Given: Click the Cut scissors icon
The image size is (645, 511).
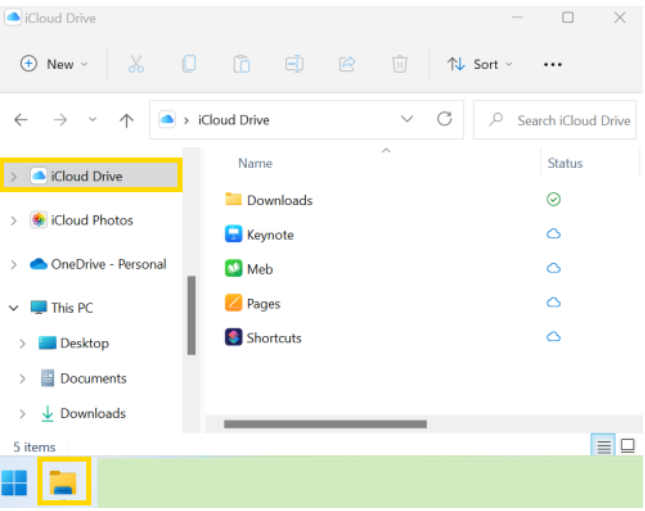Looking at the screenshot, I should coord(136,64).
